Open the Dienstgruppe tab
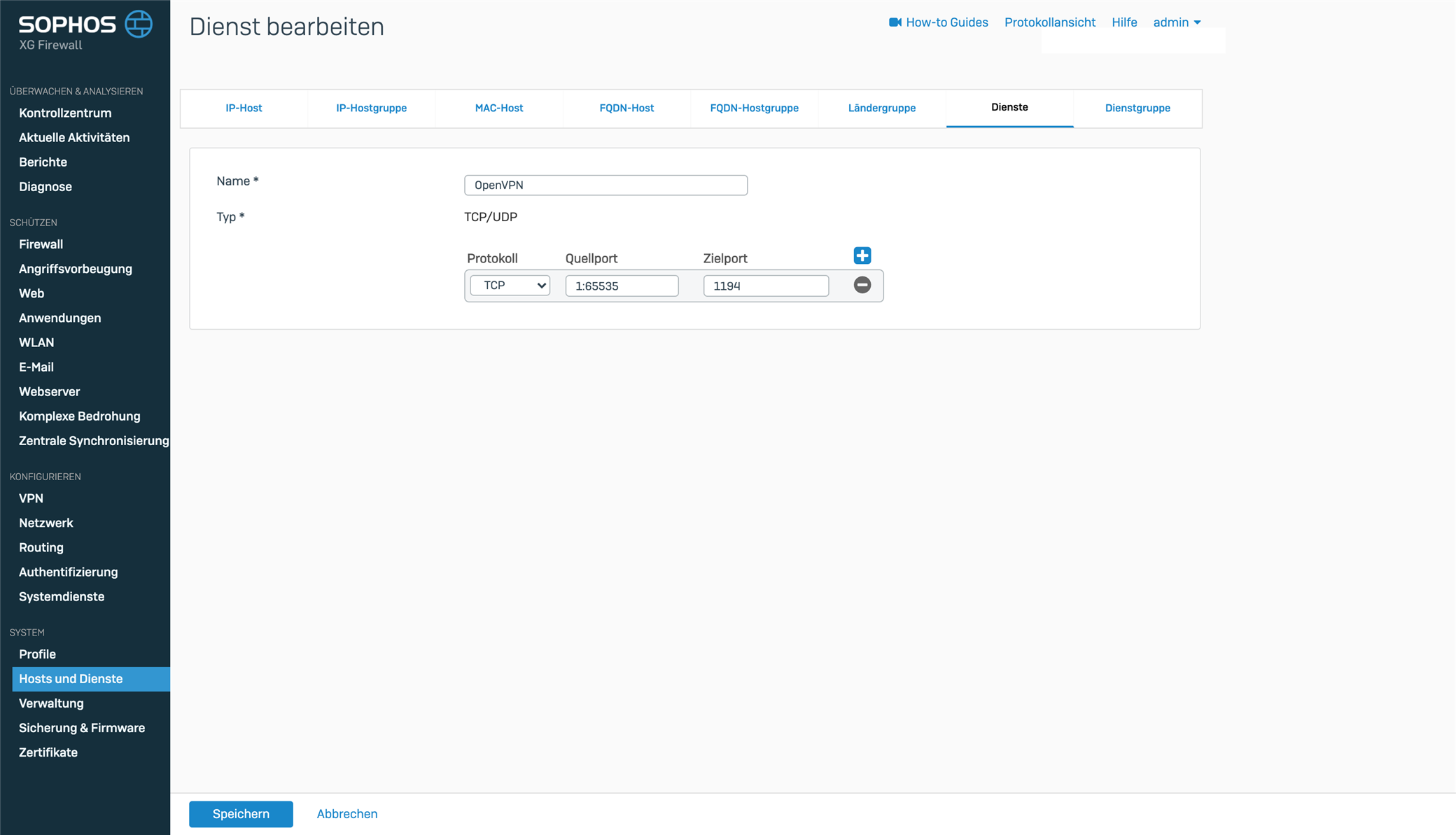This screenshot has height=835, width=1456. pos(1137,108)
